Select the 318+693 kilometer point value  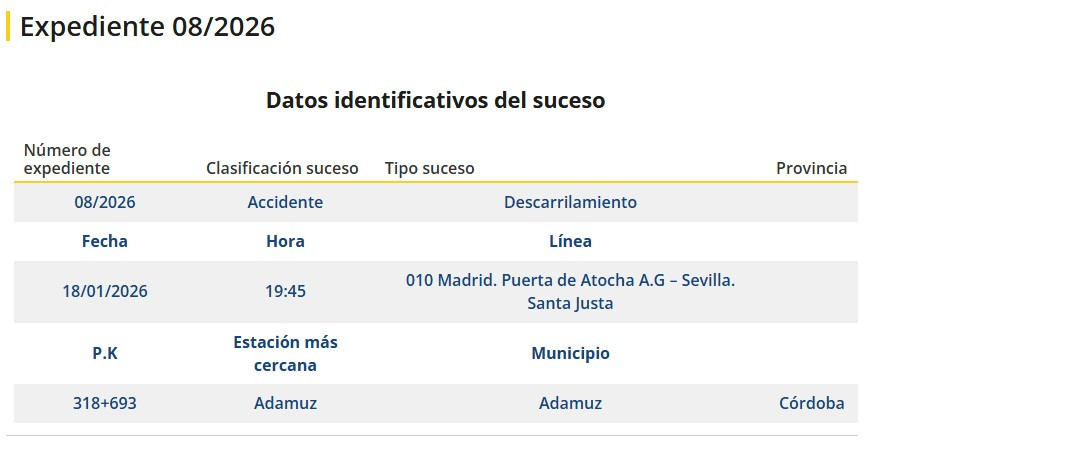pos(105,403)
